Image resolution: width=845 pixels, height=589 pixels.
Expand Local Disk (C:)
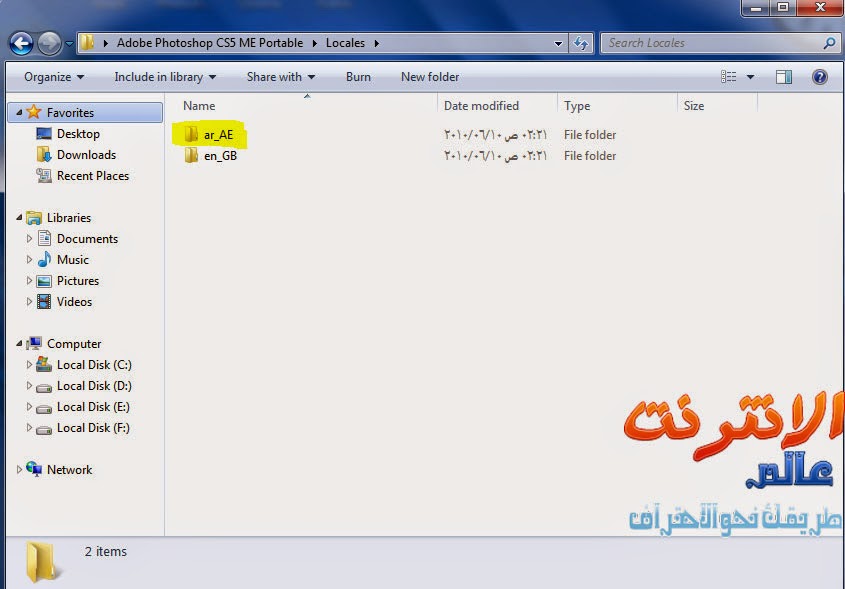pos(29,364)
